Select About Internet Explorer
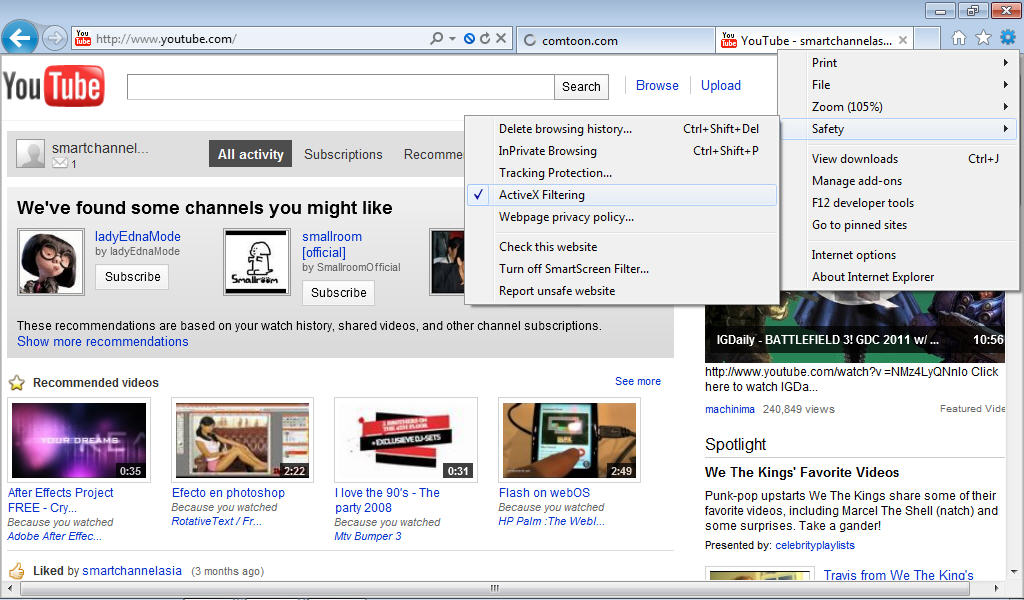Viewport: 1024px width, 600px height. click(x=899, y=277)
